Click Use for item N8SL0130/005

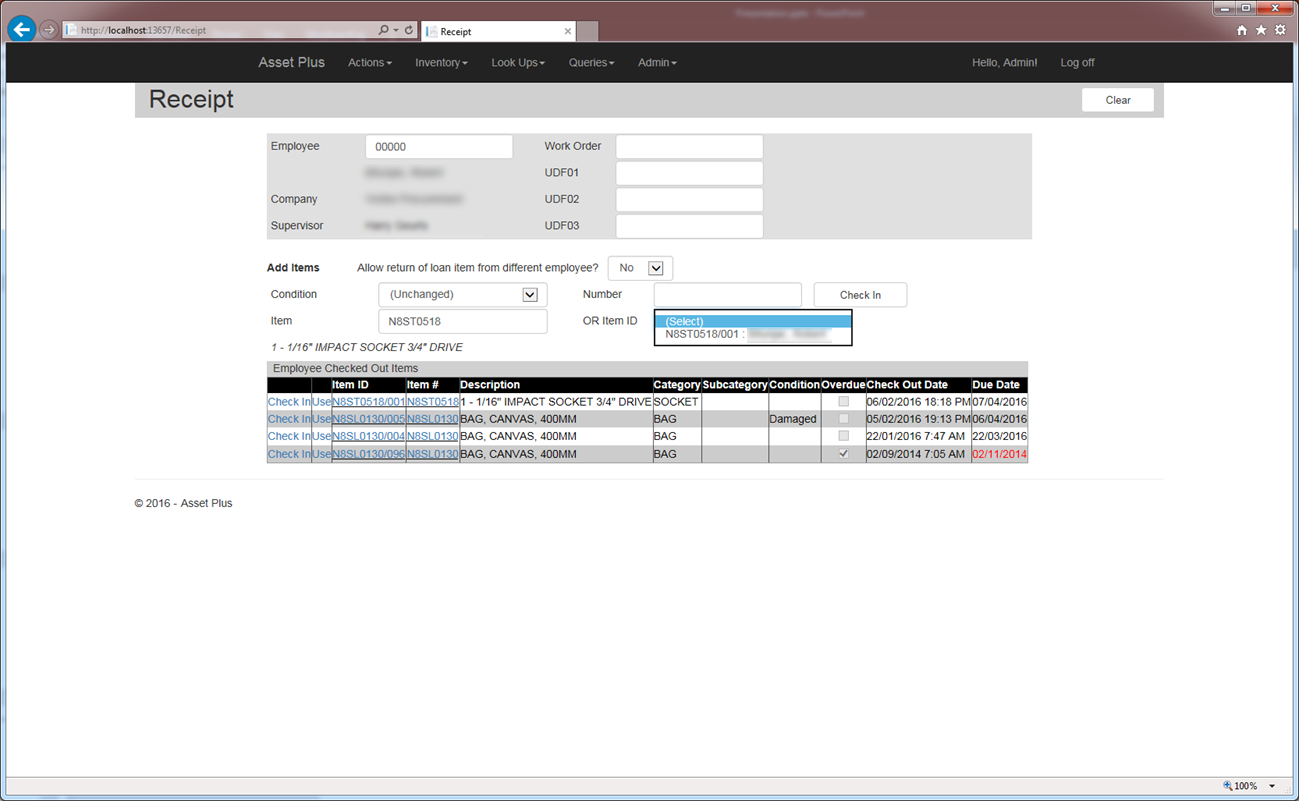[x=321, y=419]
